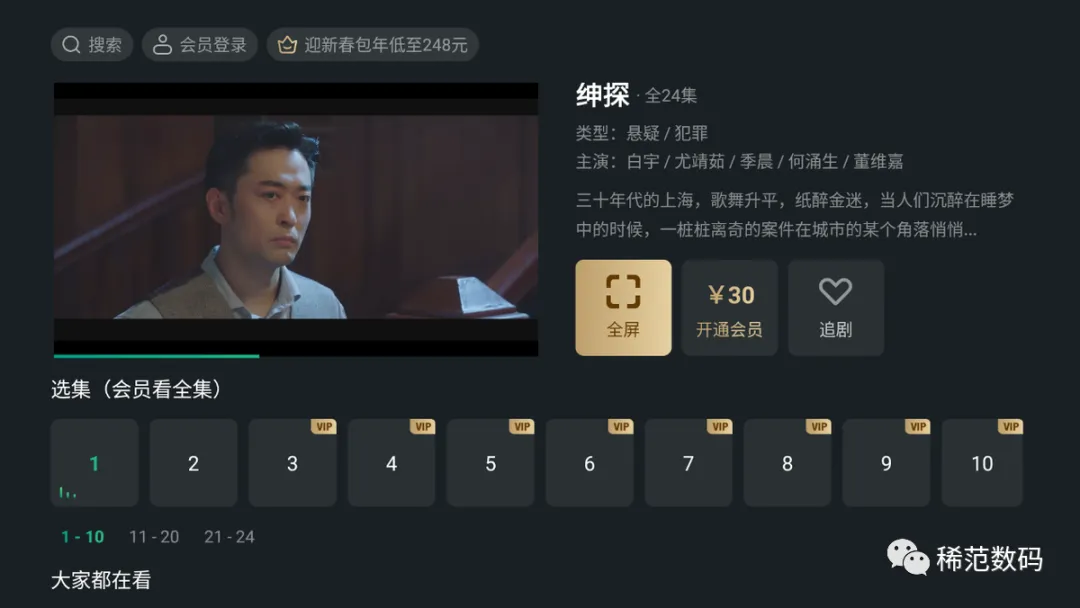This screenshot has height=608, width=1080.
Task: Enter fullscreen with the 全屏 icon
Action: [x=623, y=291]
